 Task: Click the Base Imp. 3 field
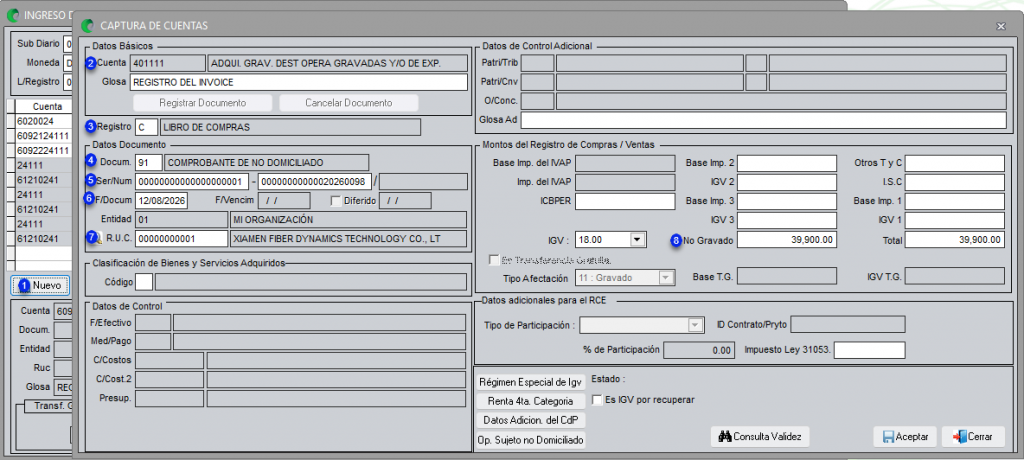787,201
